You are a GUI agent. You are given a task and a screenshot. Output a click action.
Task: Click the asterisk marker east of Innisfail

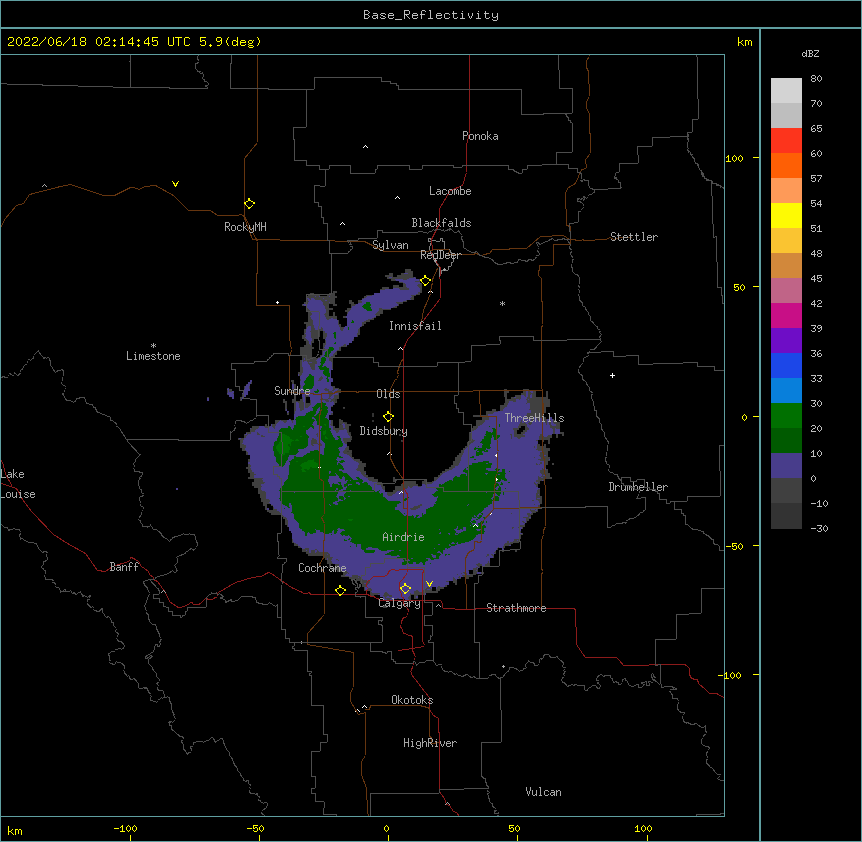coord(502,303)
